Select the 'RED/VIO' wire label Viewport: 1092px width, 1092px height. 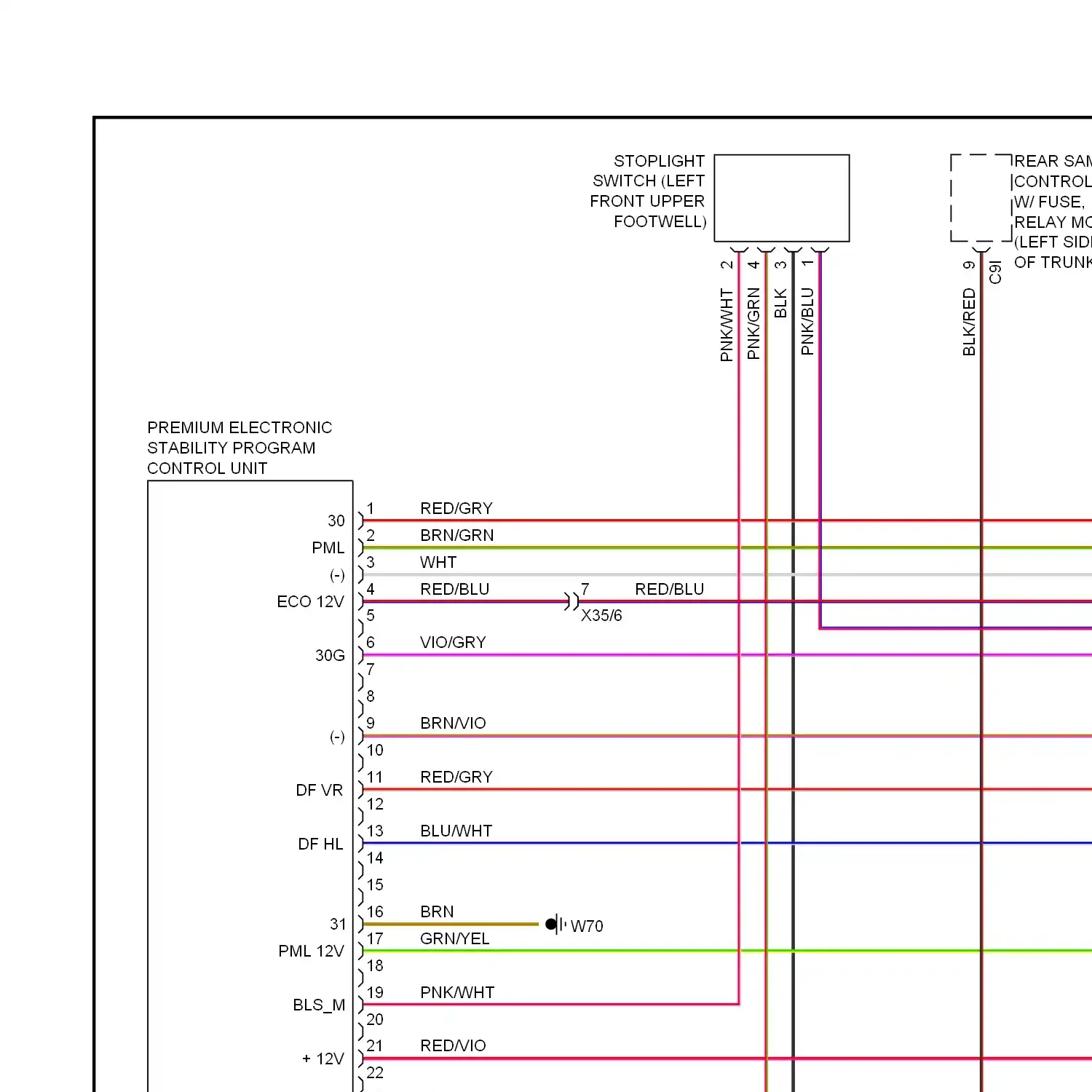point(453,1045)
